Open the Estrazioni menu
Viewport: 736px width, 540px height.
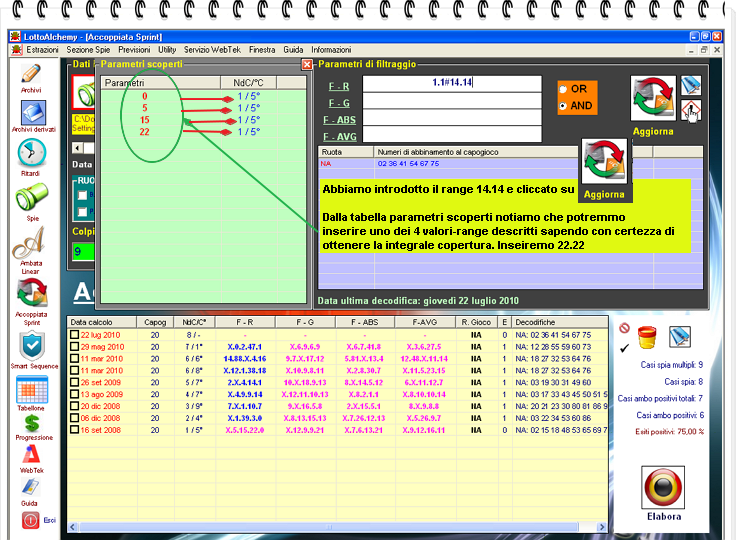42,50
